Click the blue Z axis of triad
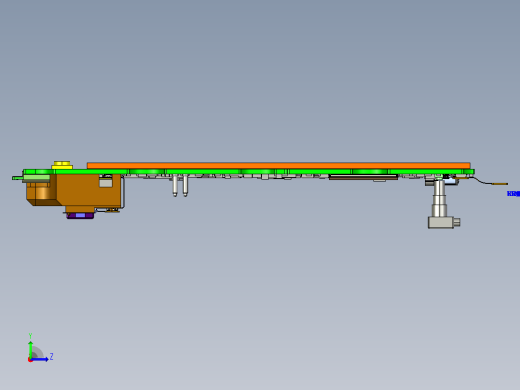The height and width of the screenshot is (390, 520). [40, 359]
